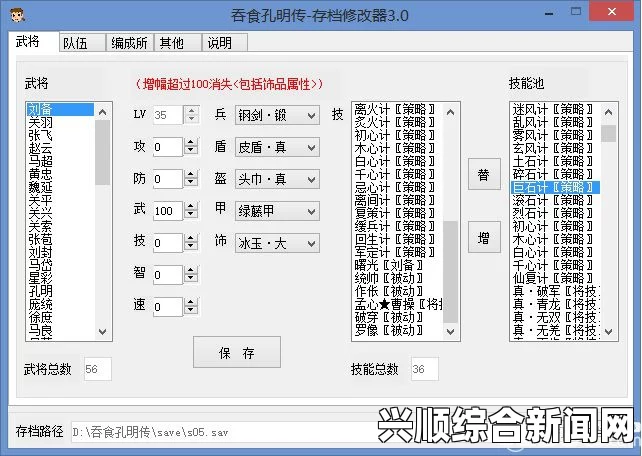Select 破穿〖被动〗 skill
642x456 pixels.
point(395,317)
